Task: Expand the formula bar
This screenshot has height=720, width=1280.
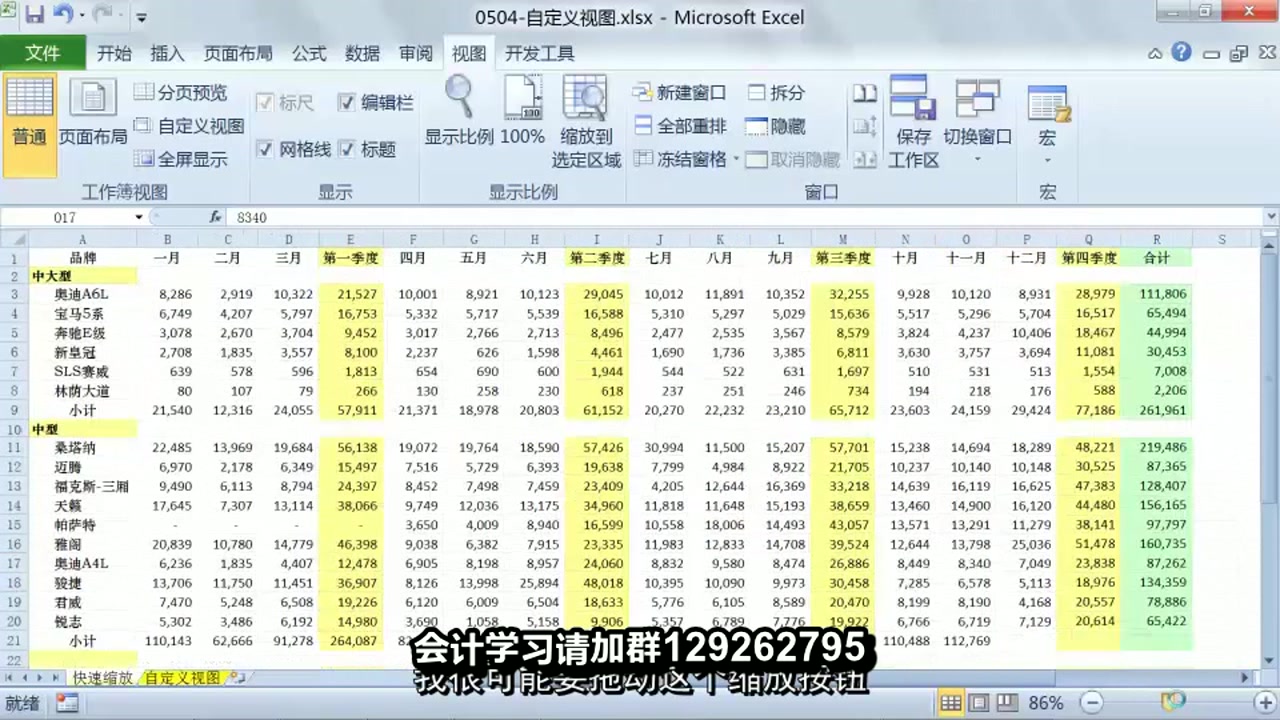Action: coord(1271,217)
